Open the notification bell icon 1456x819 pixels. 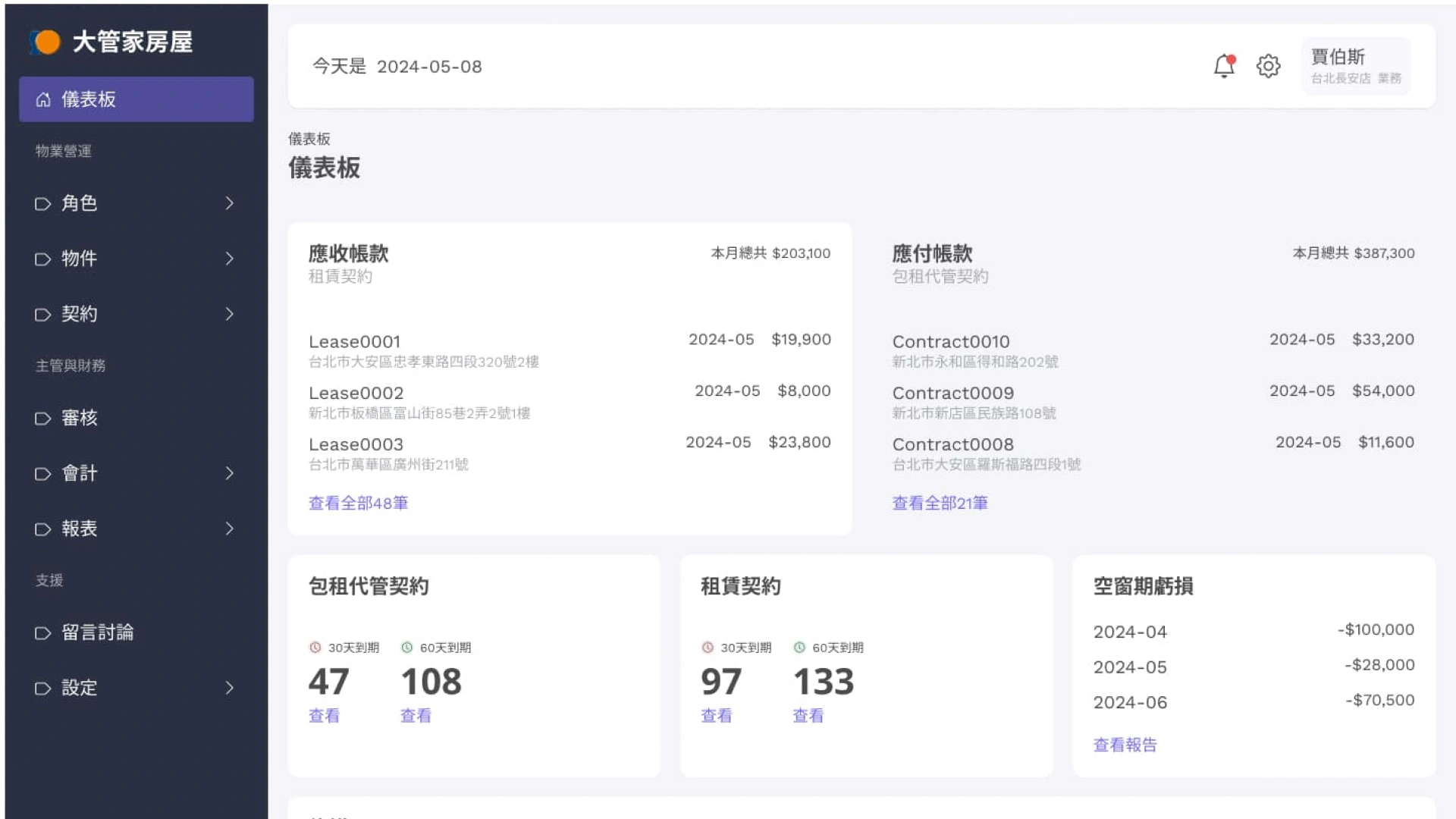[x=1224, y=66]
